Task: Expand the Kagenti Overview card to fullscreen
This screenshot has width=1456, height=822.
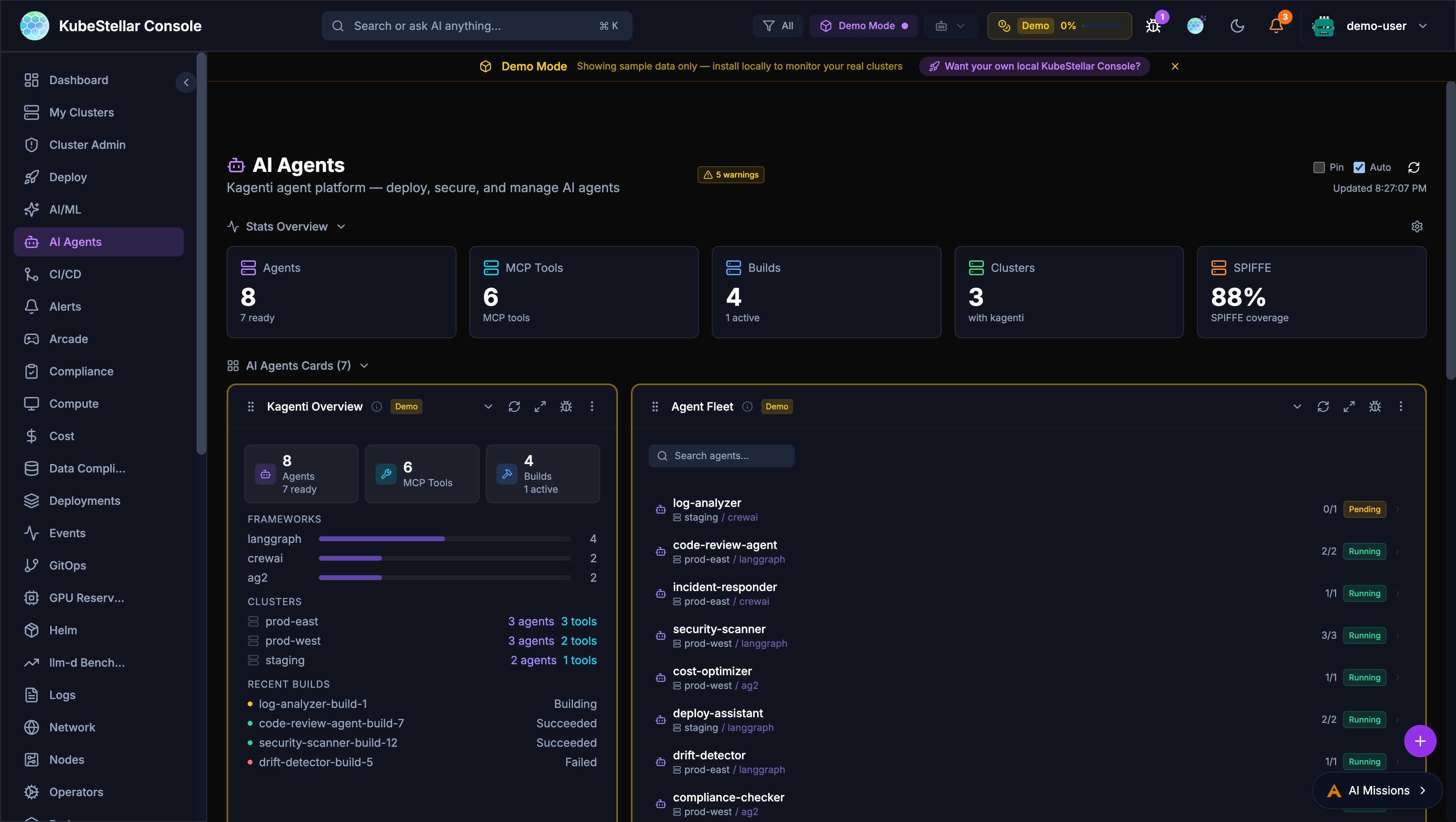Action: pos(540,406)
